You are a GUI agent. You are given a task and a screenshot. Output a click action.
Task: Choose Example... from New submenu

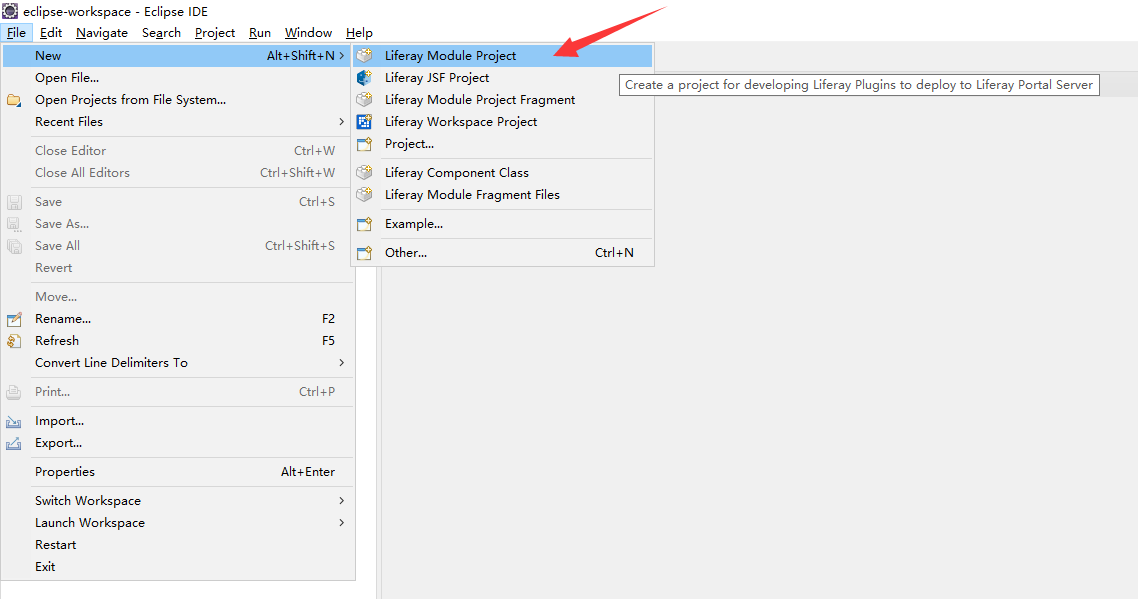(502, 224)
